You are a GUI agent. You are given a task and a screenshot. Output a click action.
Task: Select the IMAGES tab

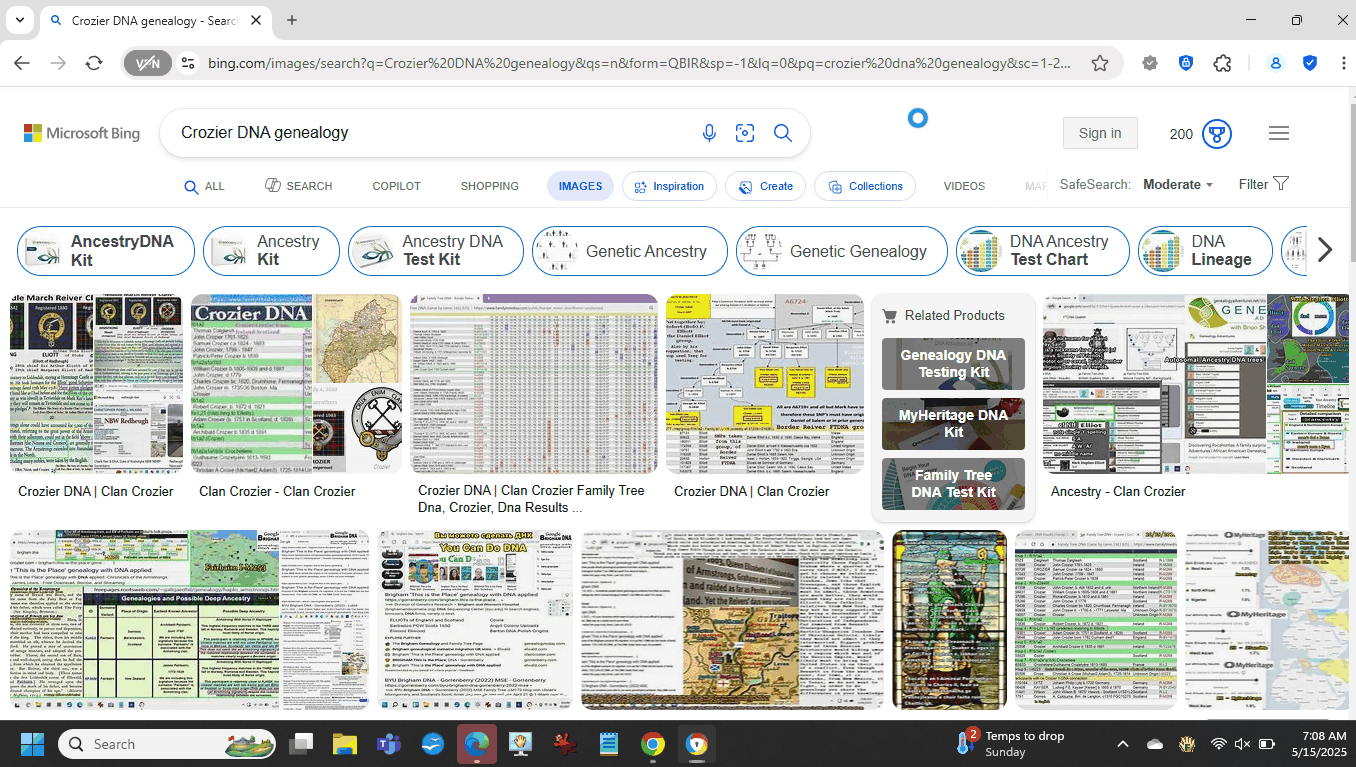pos(580,186)
